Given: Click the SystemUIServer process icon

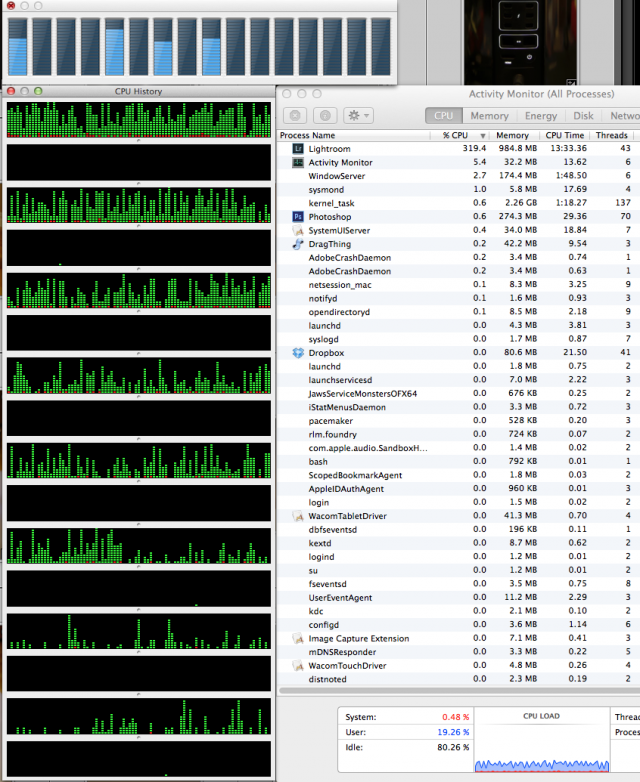Looking at the screenshot, I should point(298,230).
